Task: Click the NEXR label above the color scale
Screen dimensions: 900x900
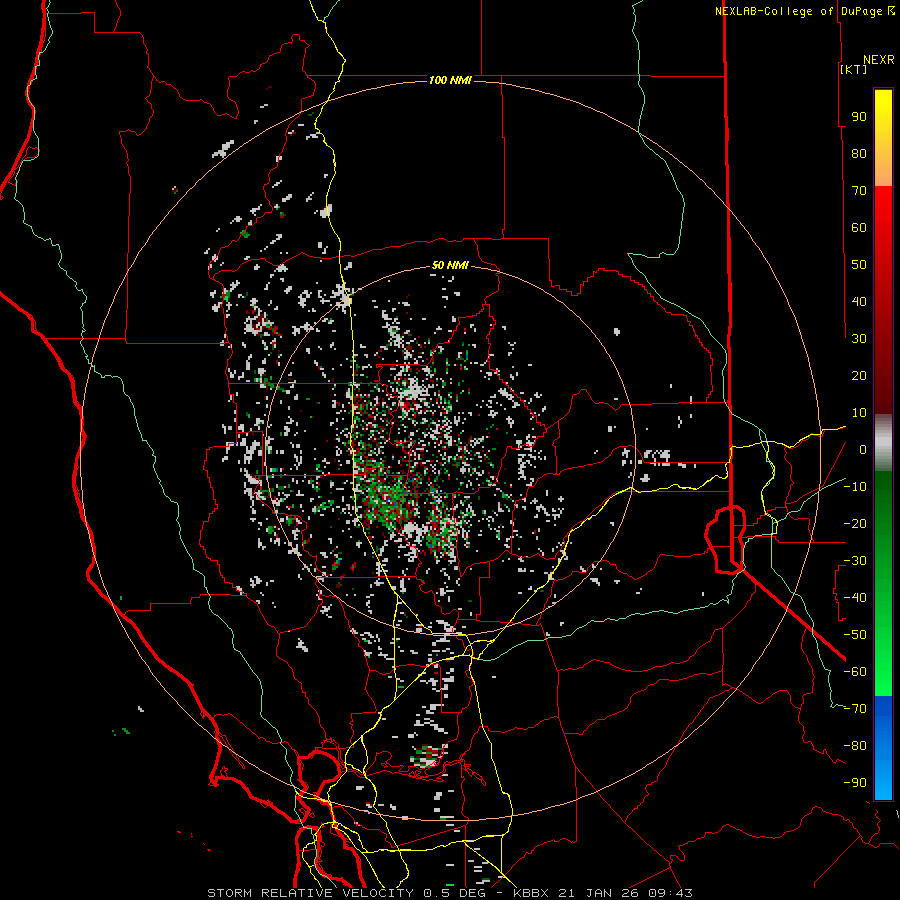Action: 878,60
